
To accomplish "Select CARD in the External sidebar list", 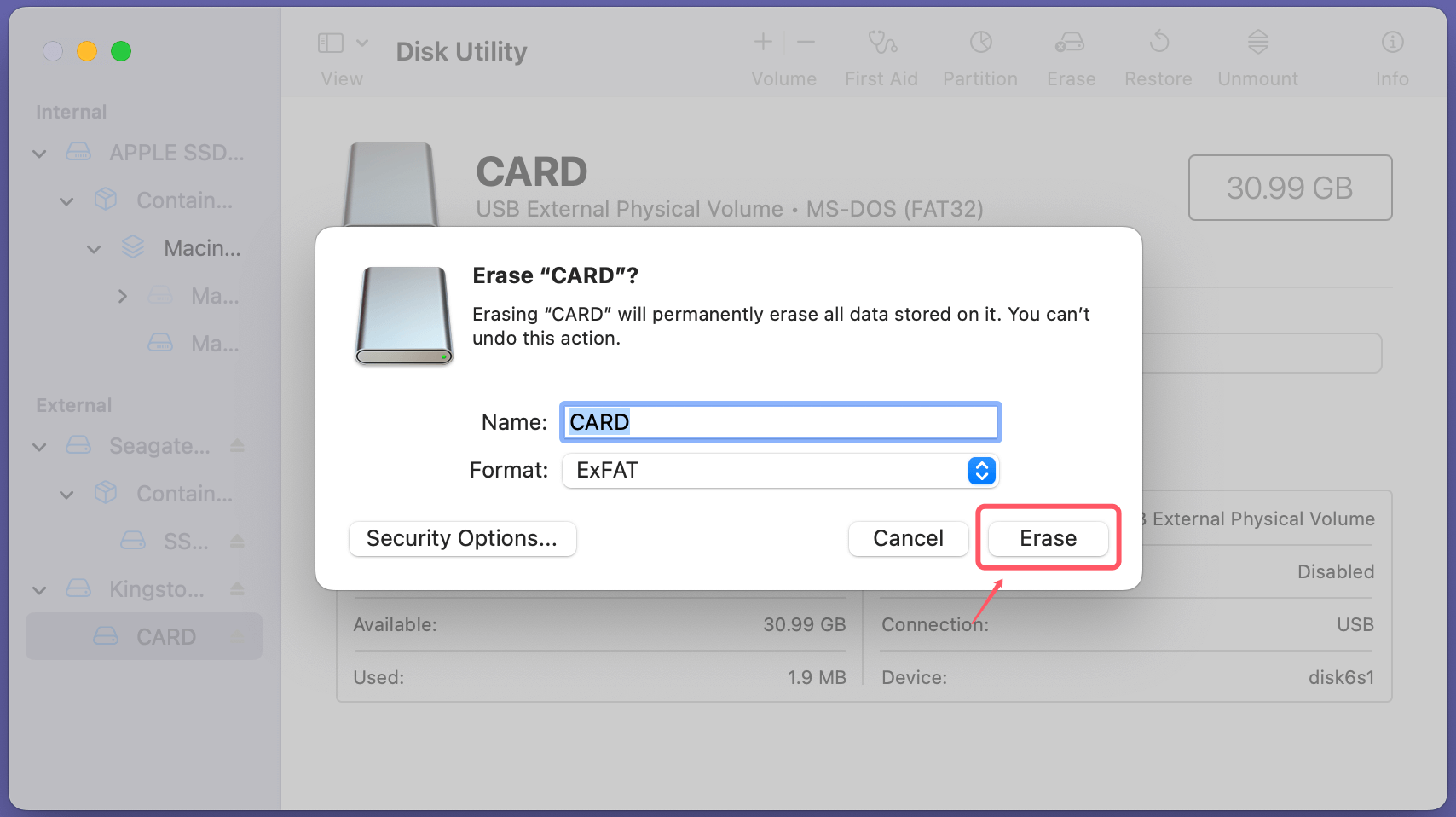I will (165, 636).
